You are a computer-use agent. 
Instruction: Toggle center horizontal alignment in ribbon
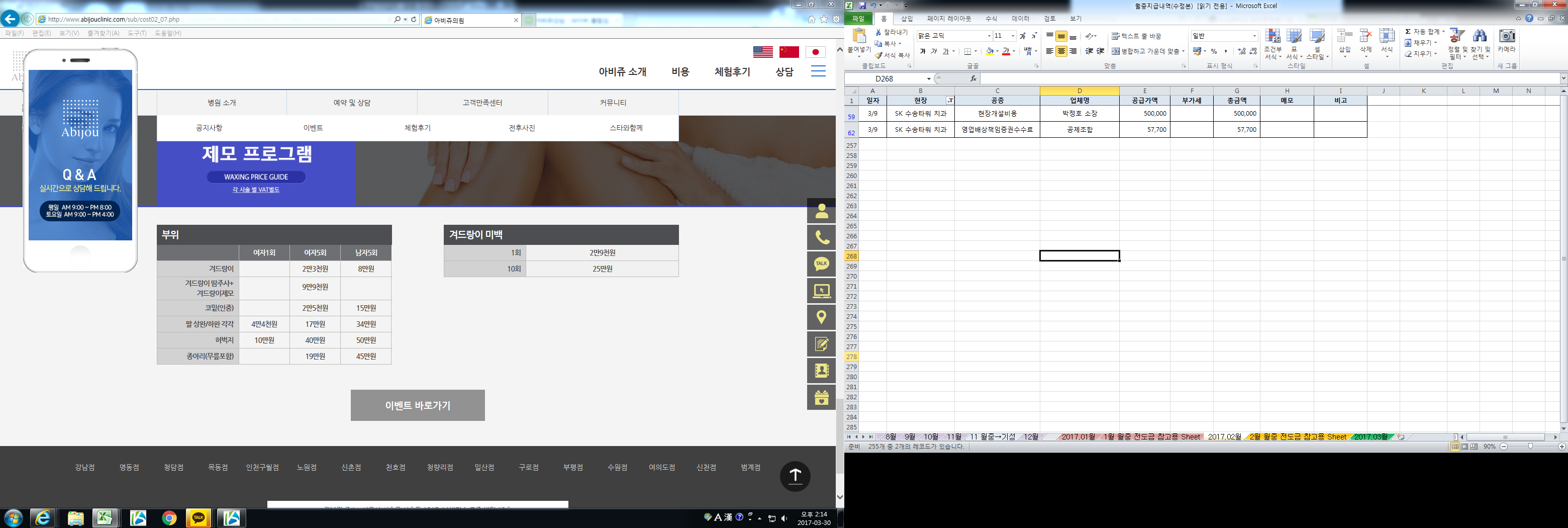pos(1061,52)
